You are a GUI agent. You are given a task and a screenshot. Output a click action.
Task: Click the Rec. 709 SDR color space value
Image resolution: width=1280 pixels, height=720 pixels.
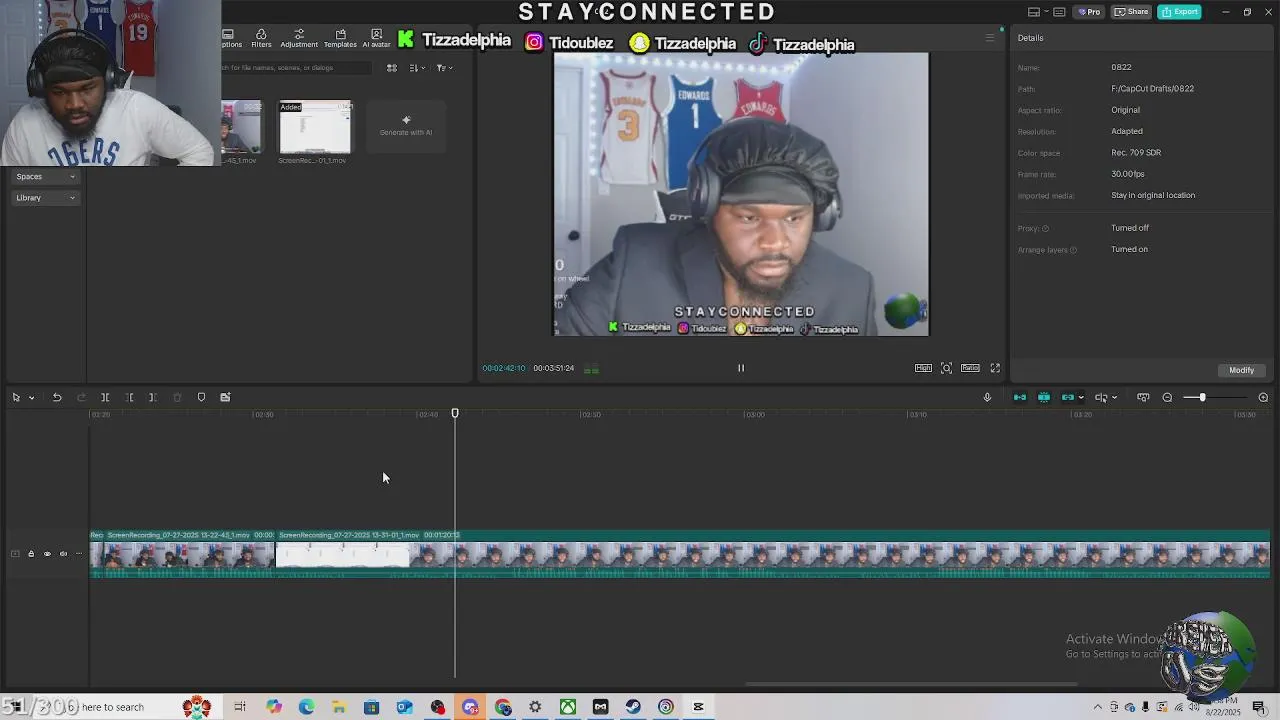click(x=1136, y=153)
